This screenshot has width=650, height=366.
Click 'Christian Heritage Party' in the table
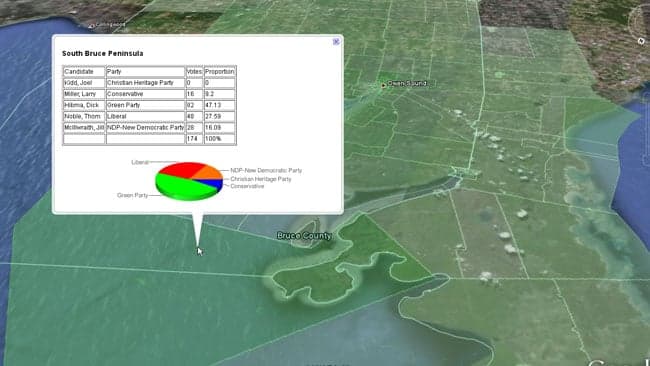tap(146, 83)
